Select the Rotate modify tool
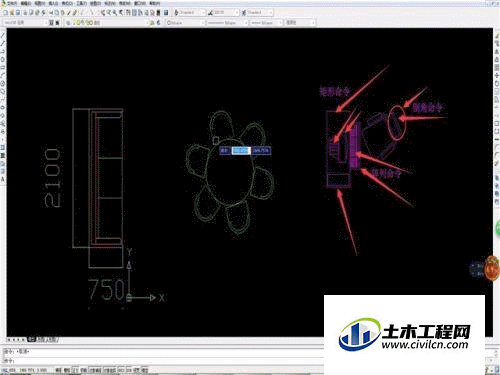 497,83
